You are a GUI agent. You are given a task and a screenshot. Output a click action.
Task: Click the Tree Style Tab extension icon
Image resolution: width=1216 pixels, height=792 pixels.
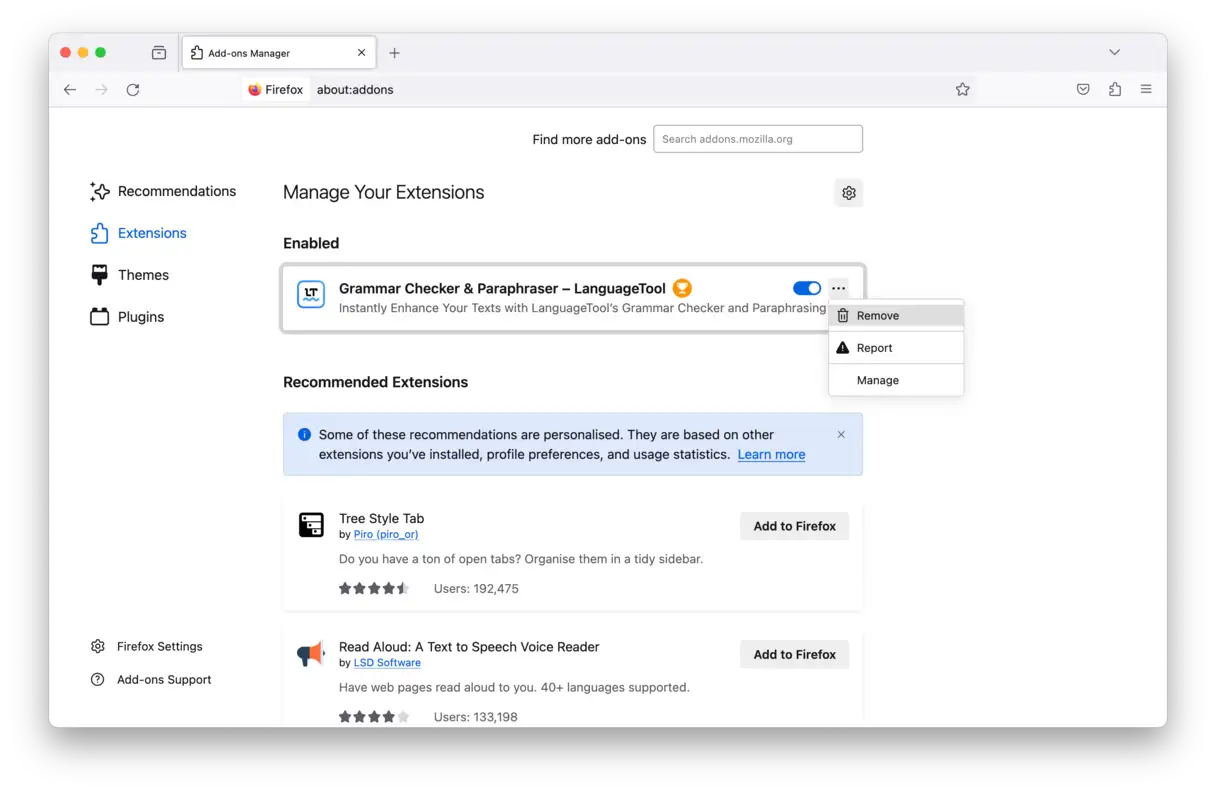pyautogui.click(x=311, y=525)
